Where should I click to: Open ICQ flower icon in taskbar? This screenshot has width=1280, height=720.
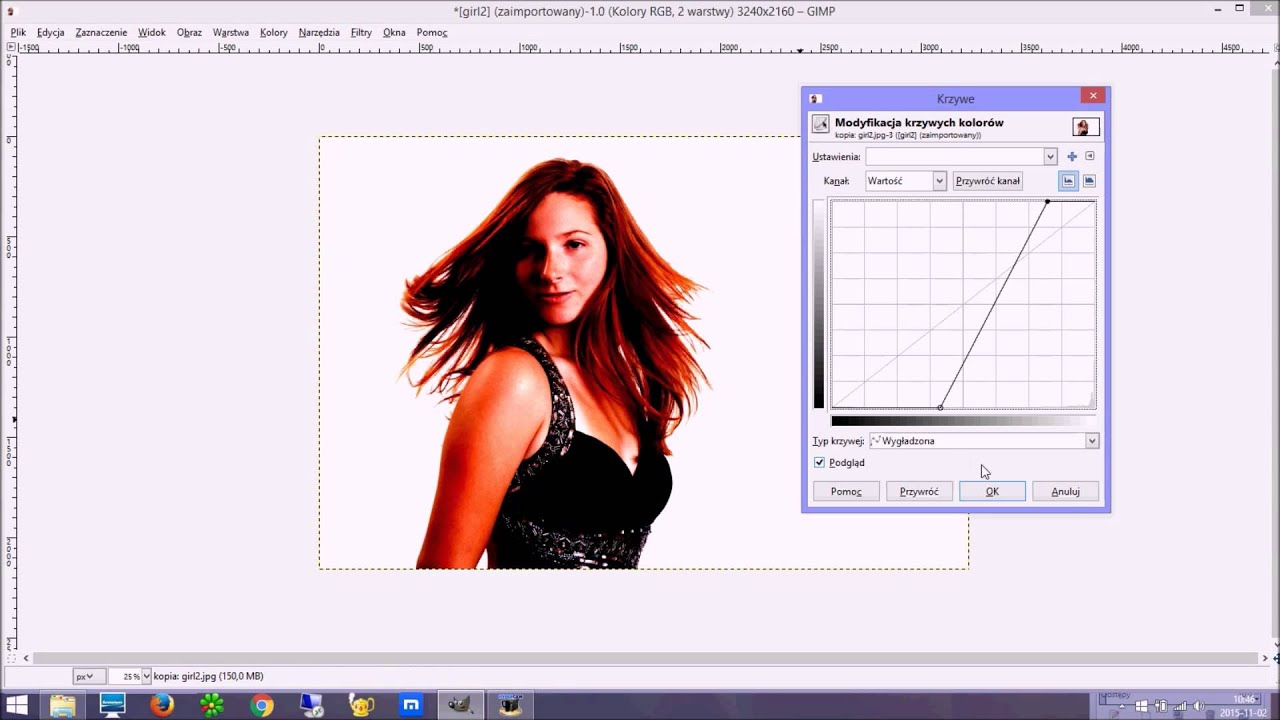[x=212, y=706]
